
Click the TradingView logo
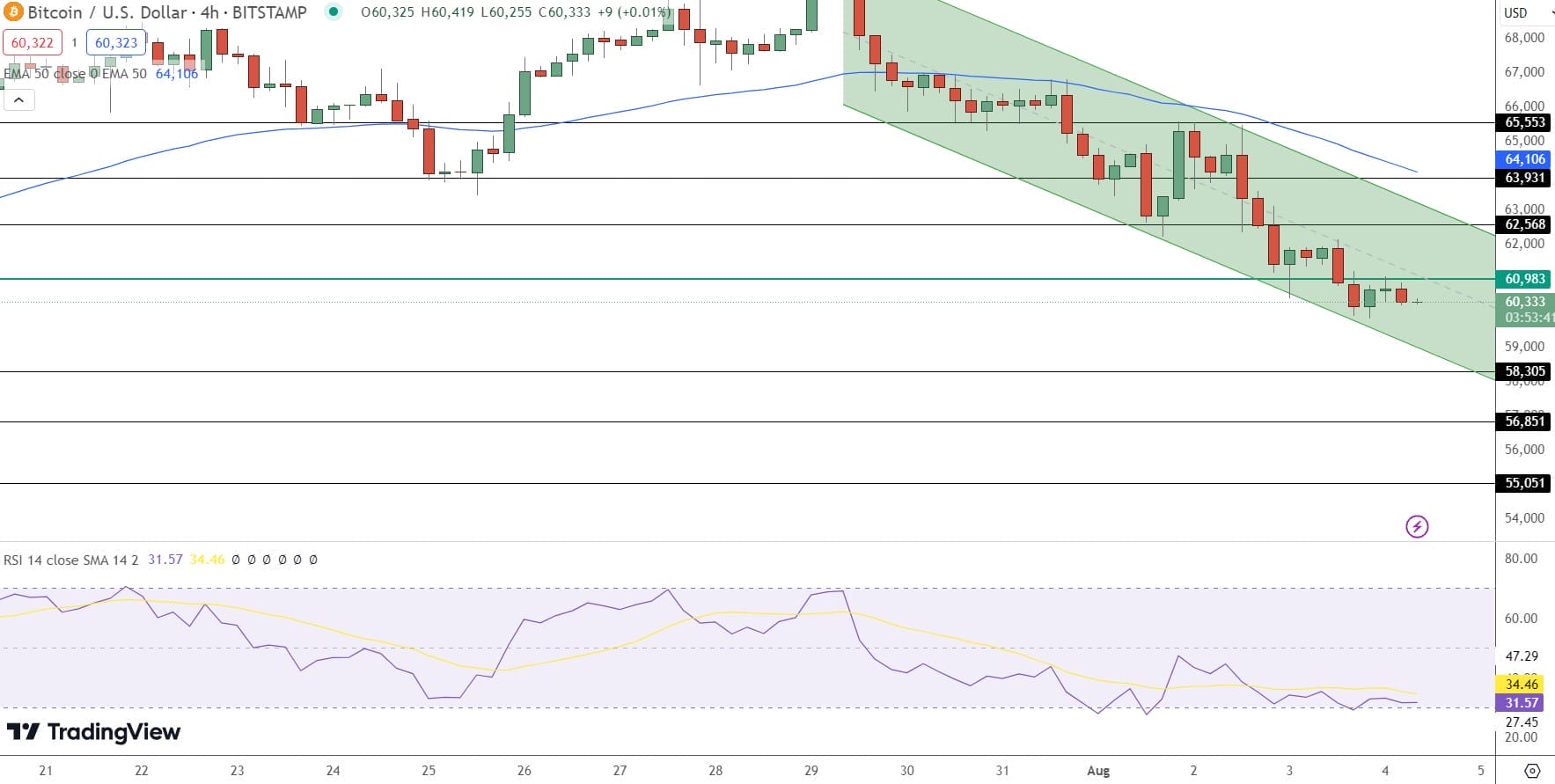pos(93,731)
